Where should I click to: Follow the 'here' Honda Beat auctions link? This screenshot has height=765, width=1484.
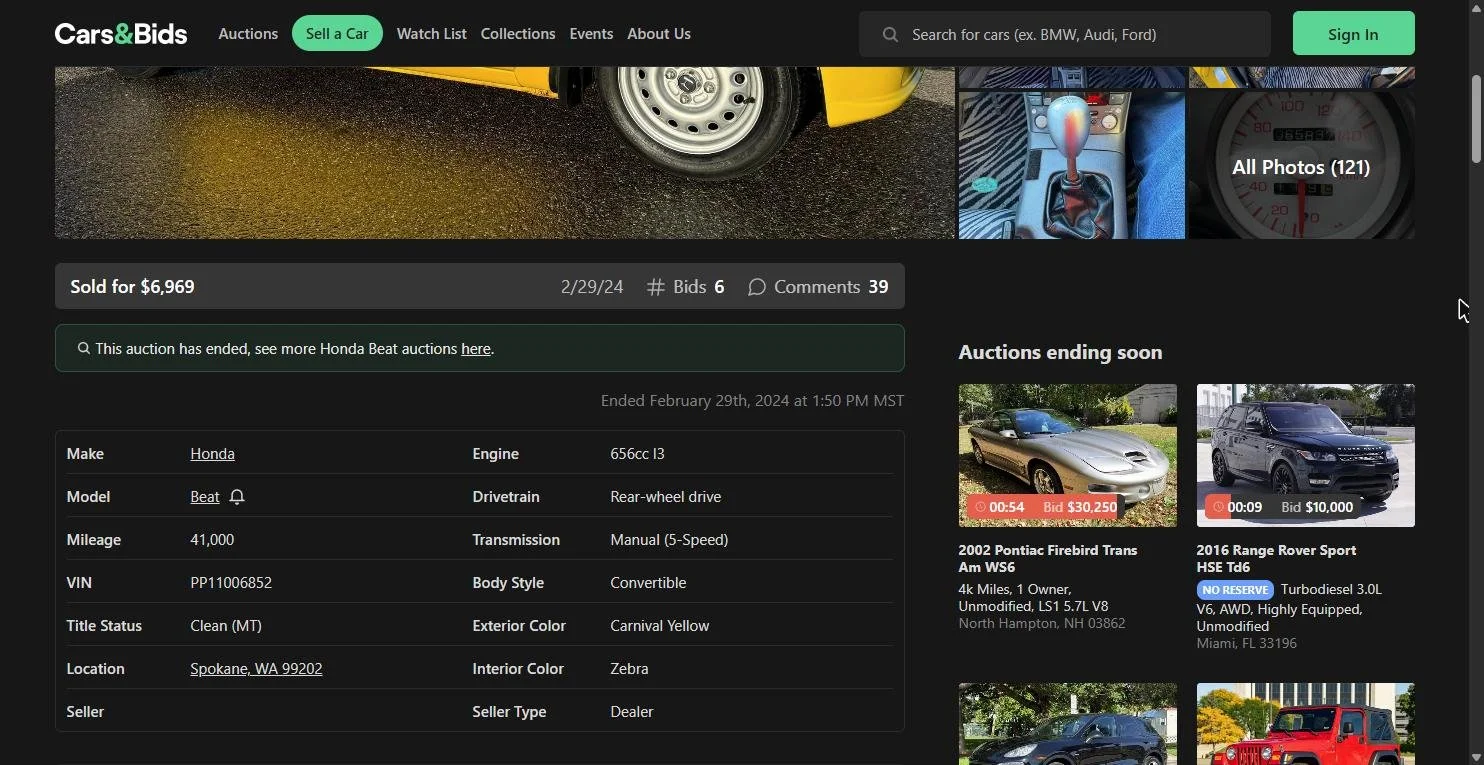[x=476, y=349]
